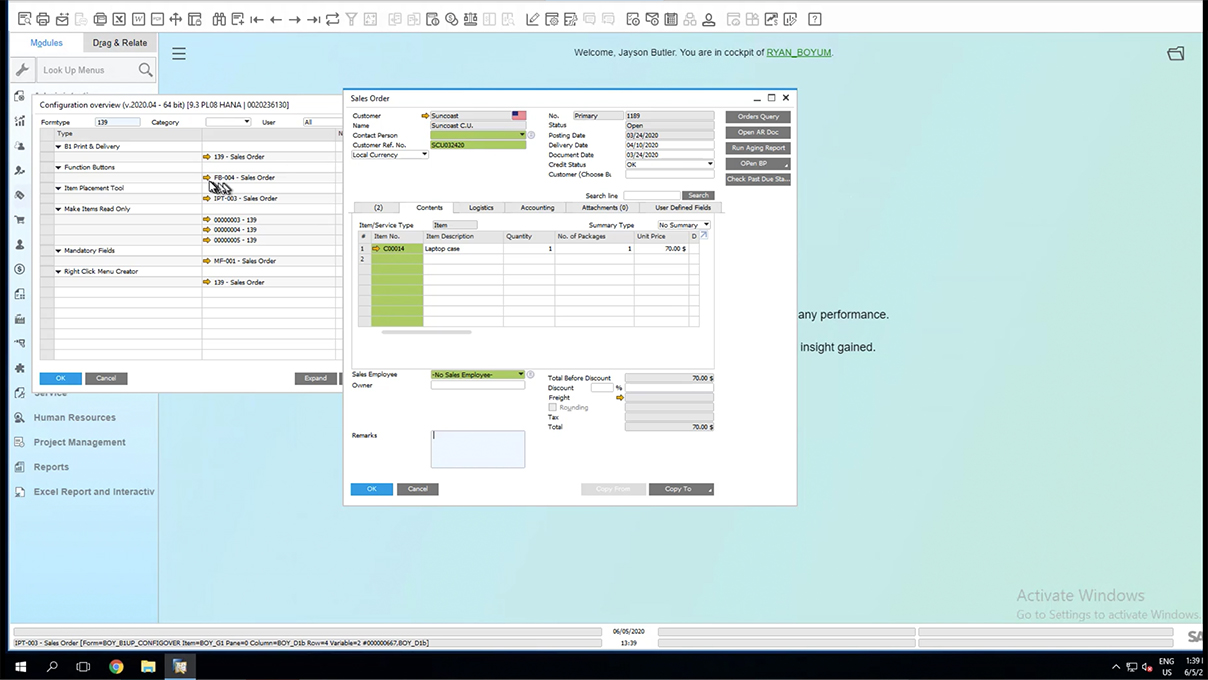The height and width of the screenshot is (680, 1208).
Task: Click the wrench icon beside Look Up Menus
Action: [x=24, y=70]
